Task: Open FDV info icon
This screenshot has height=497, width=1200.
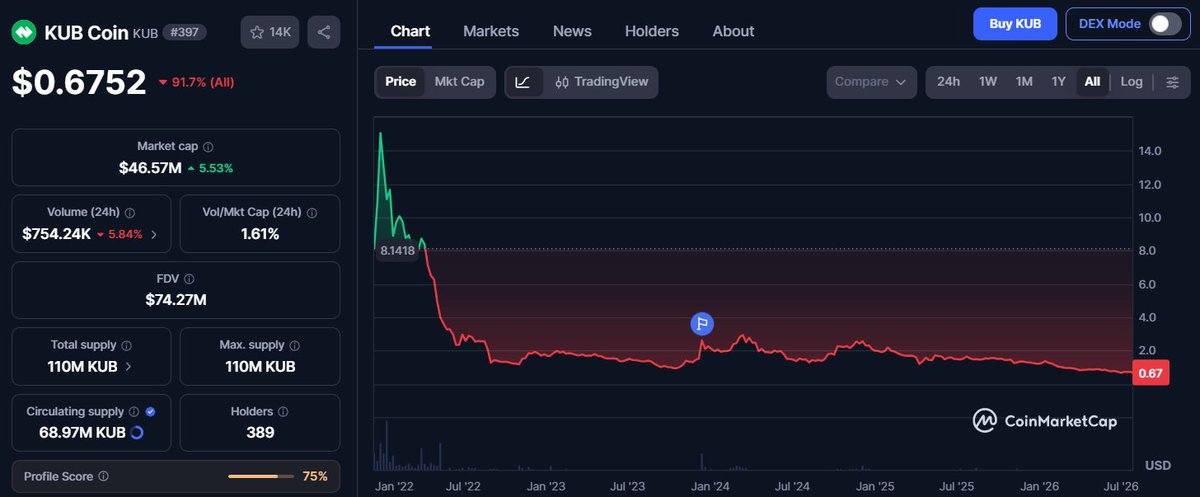Action: tap(189, 279)
